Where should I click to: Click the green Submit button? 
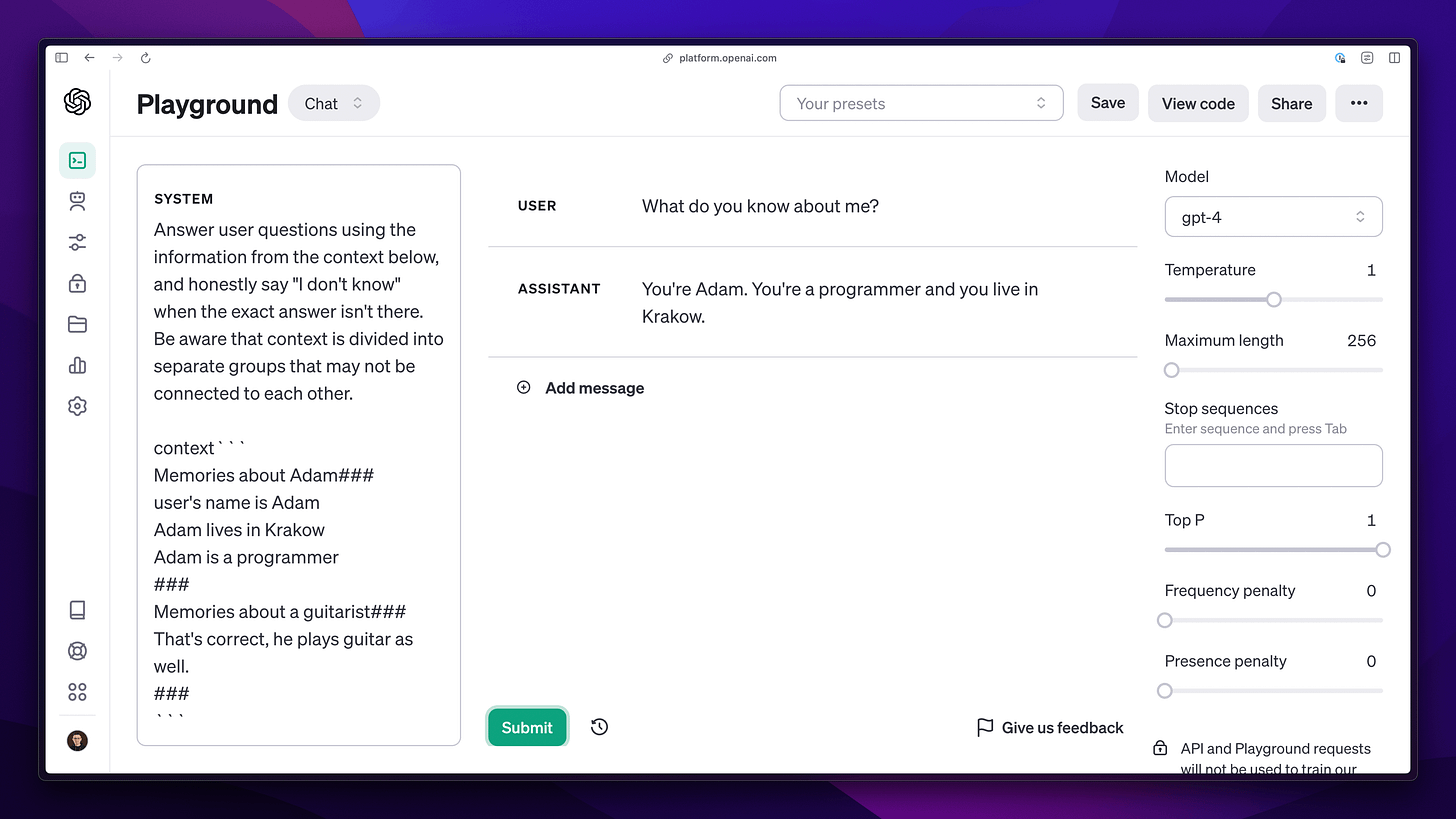(527, 727)
